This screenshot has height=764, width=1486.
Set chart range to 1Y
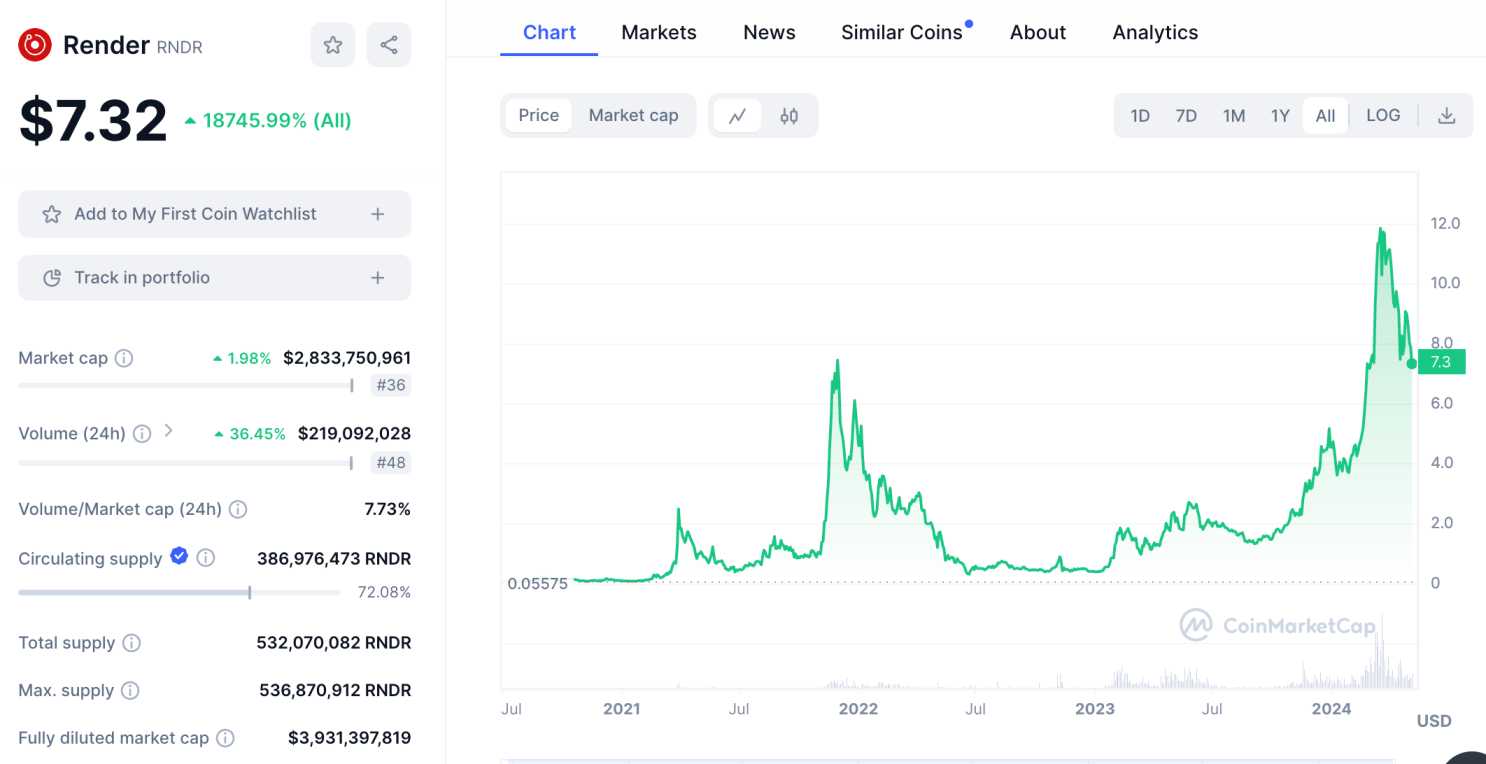pos(1280,116)
